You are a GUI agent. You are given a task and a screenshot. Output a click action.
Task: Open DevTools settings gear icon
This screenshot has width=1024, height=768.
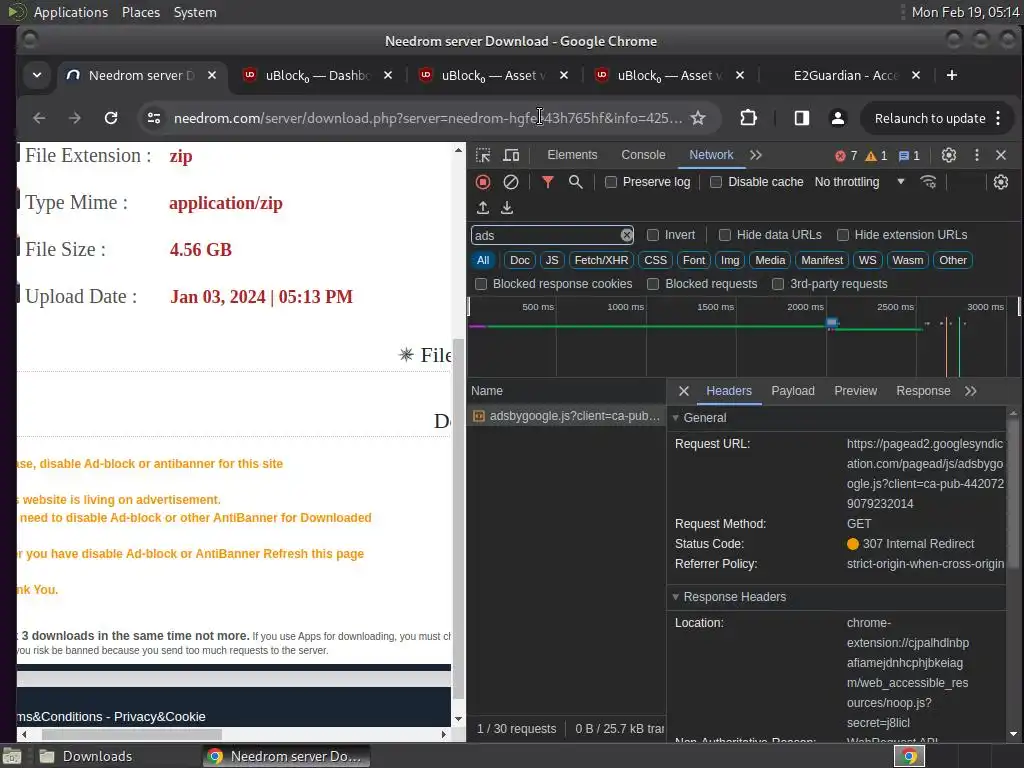pyautogui.click(x=949, y=155)
